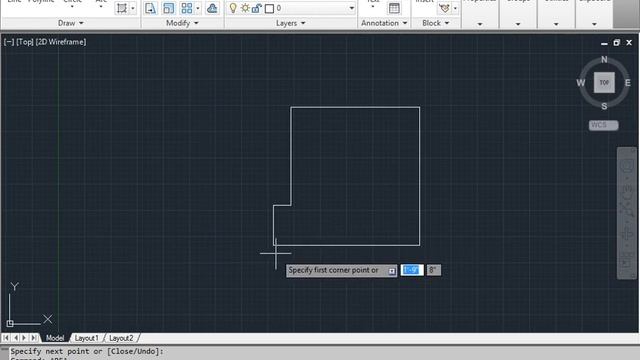The width and height of the screenshot is (640, 360).
Task: Click the hatch icon in Draw panel
Action: point(122,8)
